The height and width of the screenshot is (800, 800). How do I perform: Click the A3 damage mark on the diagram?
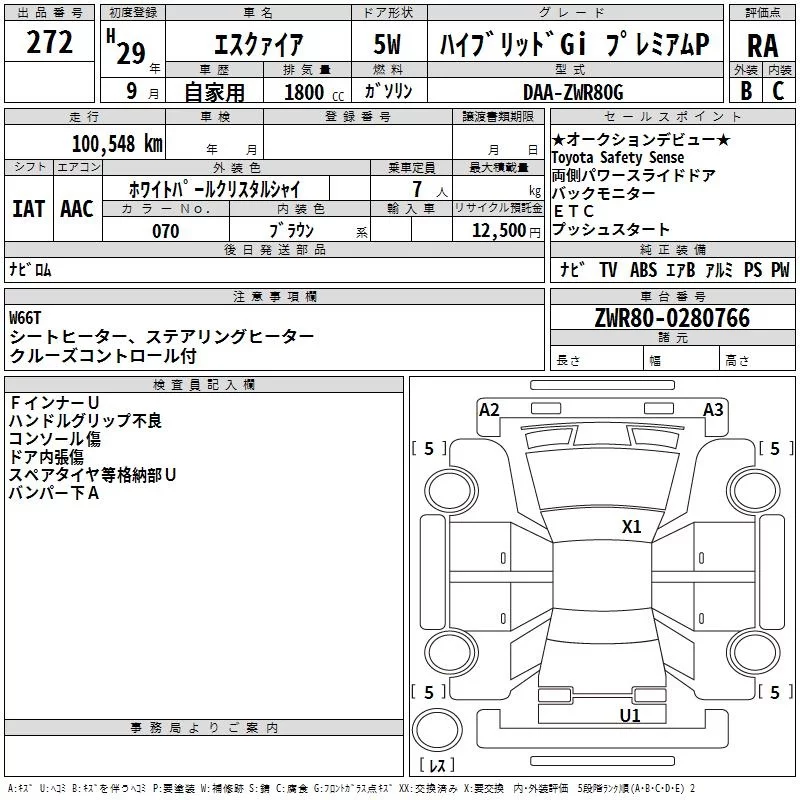click(x=713, y=409)
